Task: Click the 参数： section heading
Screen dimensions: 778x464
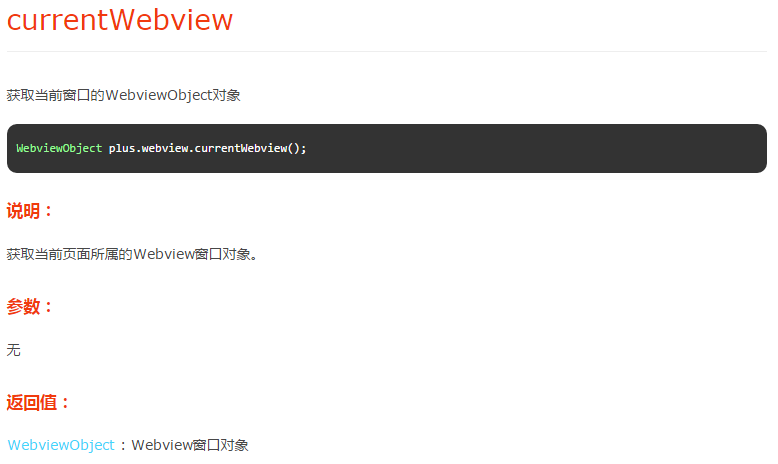Action: coord(29,306)
